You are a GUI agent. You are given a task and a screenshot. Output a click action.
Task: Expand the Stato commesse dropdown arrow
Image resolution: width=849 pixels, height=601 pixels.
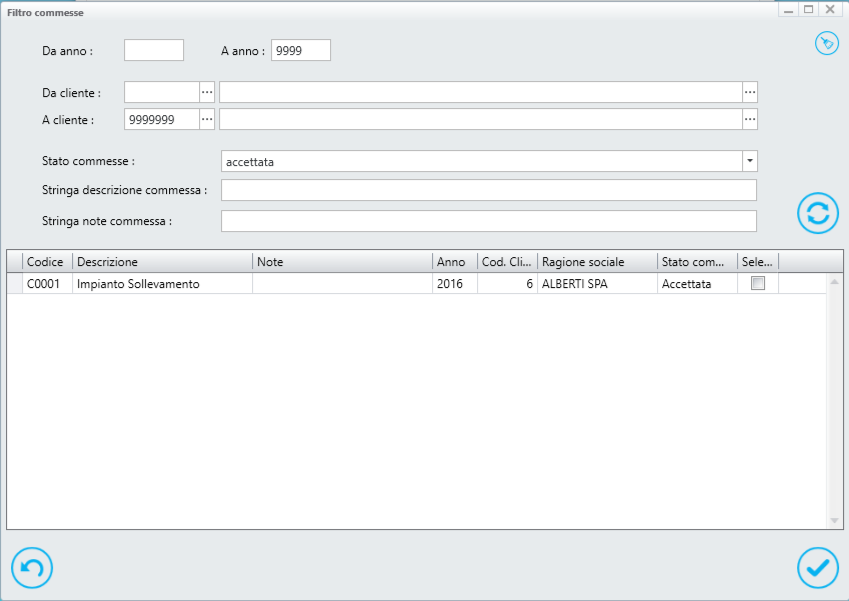[749, 161]
